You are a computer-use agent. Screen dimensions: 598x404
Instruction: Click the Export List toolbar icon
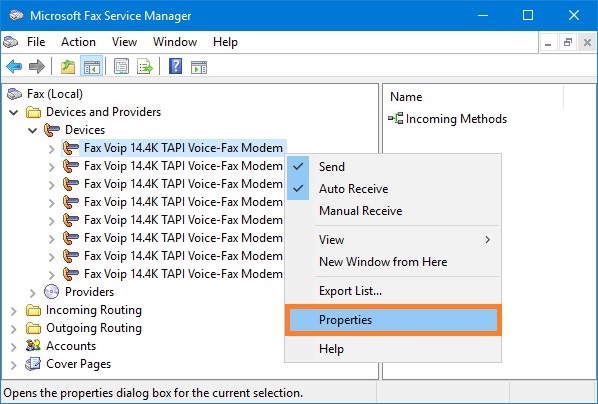(x=145, y=66)
